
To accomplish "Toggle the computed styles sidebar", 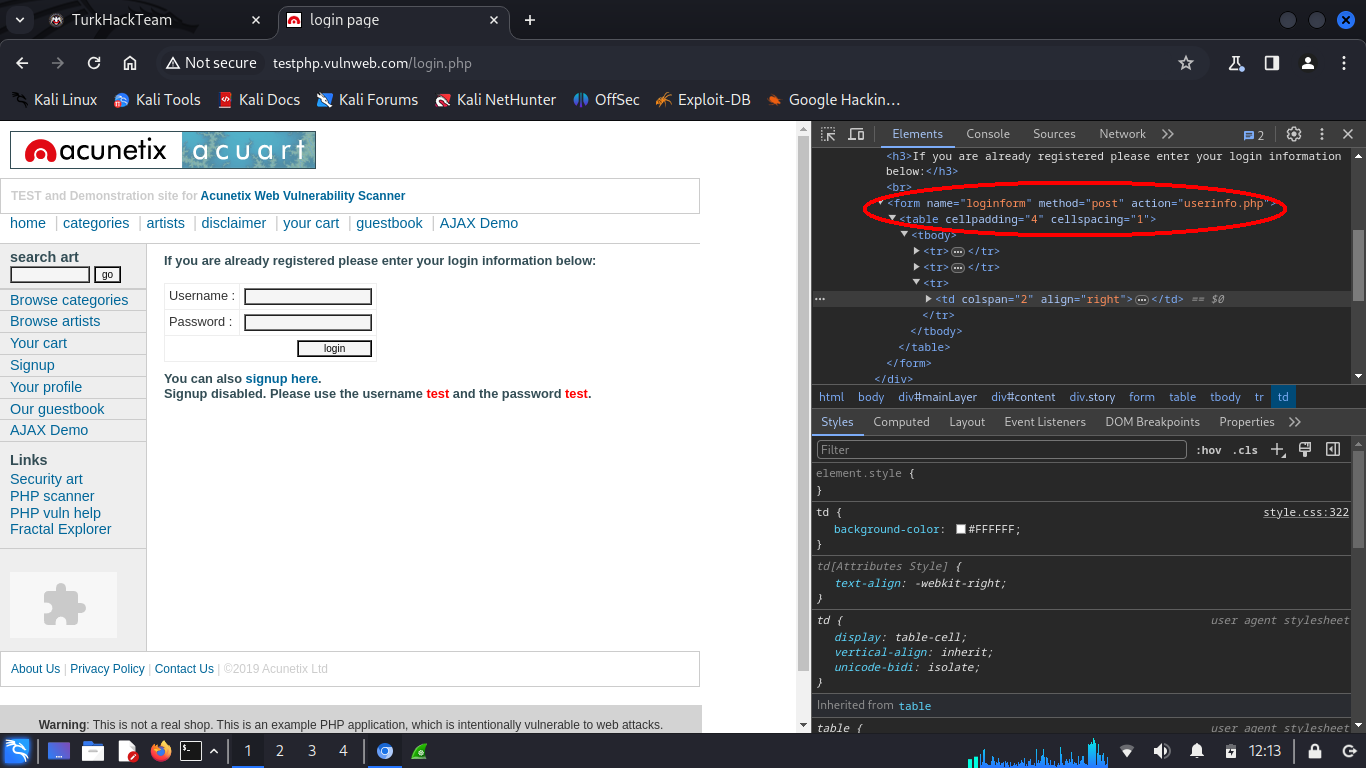I will [x=1333, y=450].
